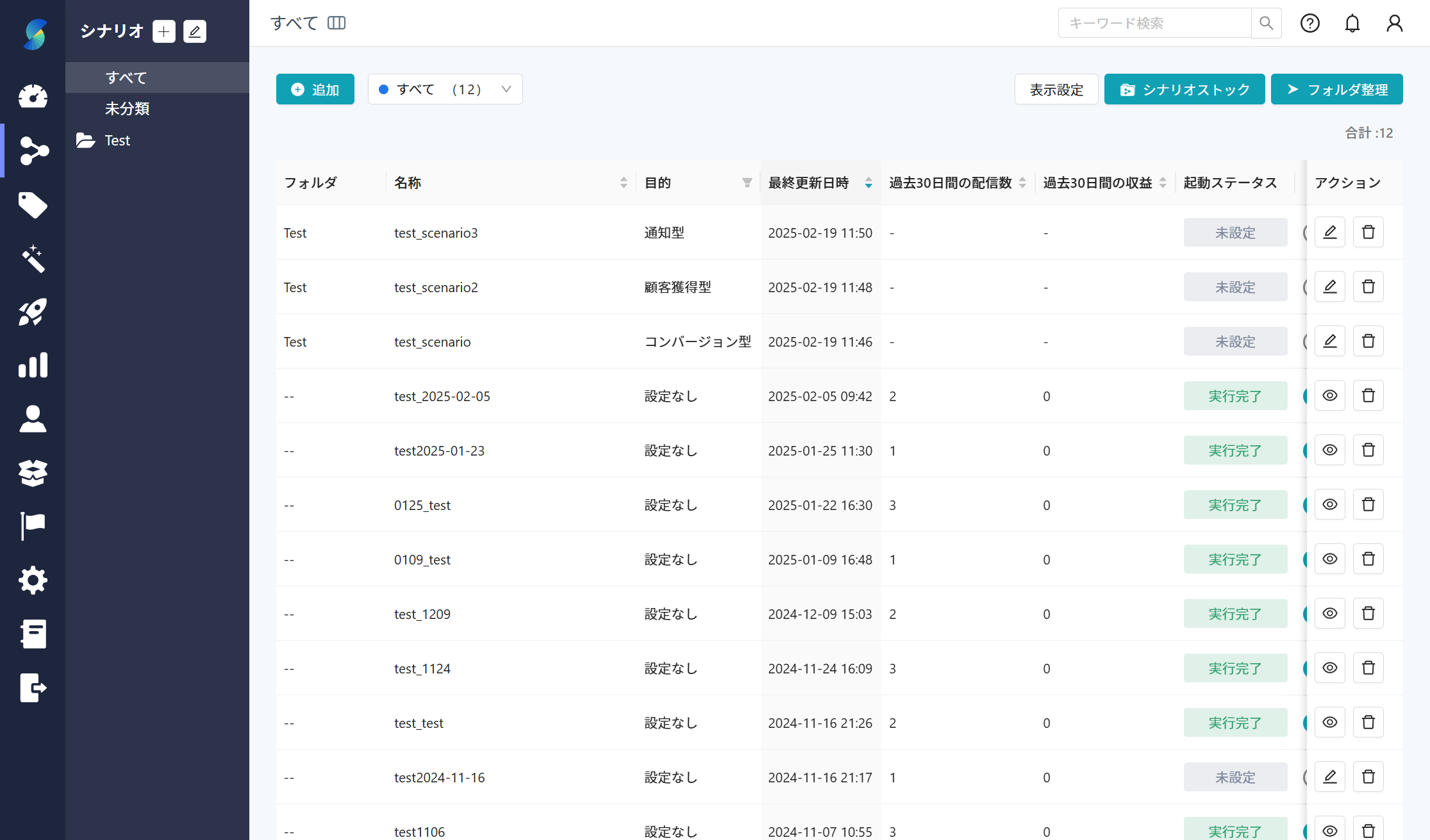The image size is (1430, 840).
Task: Click the notification bell icon
Action: pos(1352,24)
